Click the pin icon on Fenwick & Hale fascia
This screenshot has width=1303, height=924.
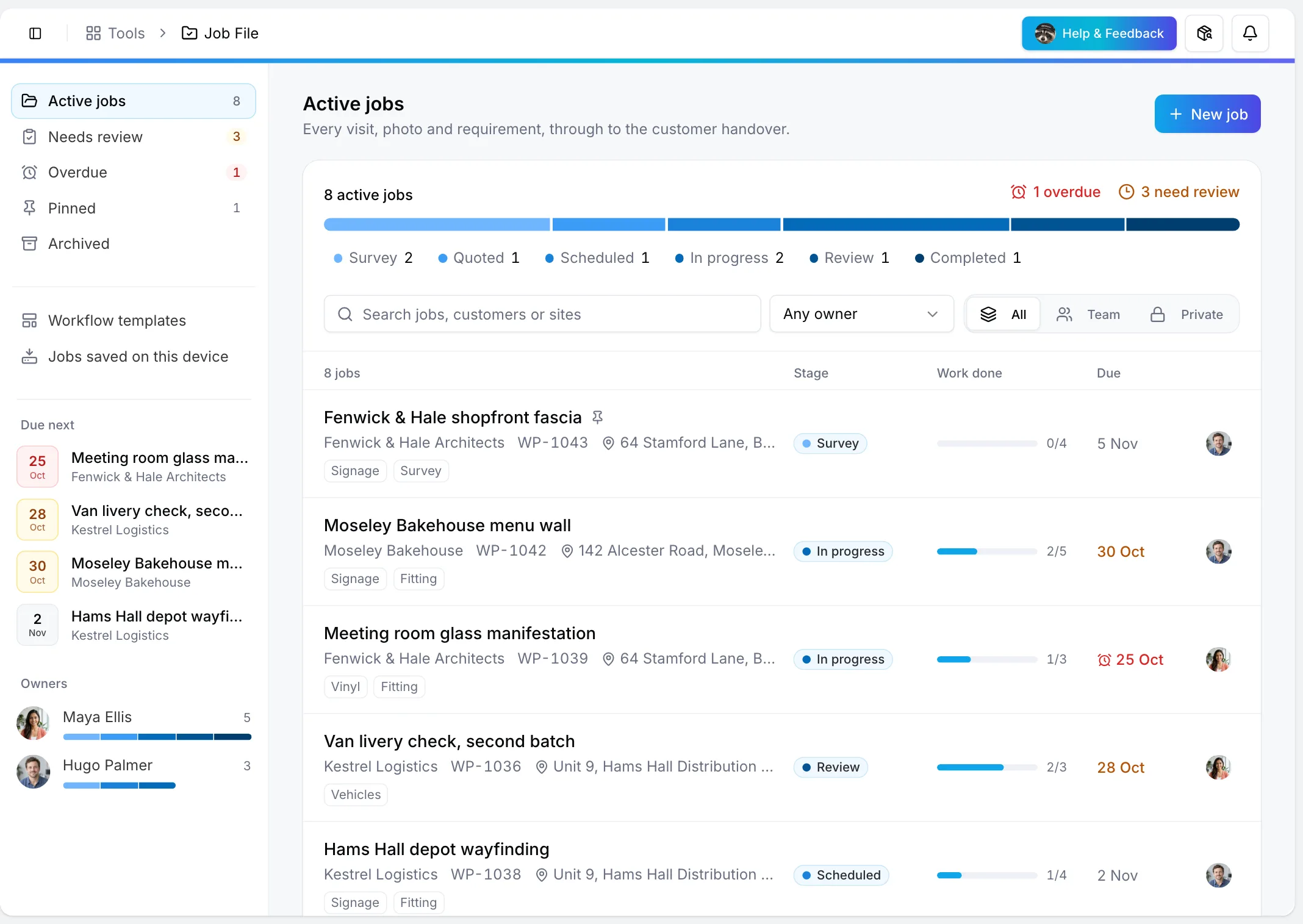coord(597,417)
